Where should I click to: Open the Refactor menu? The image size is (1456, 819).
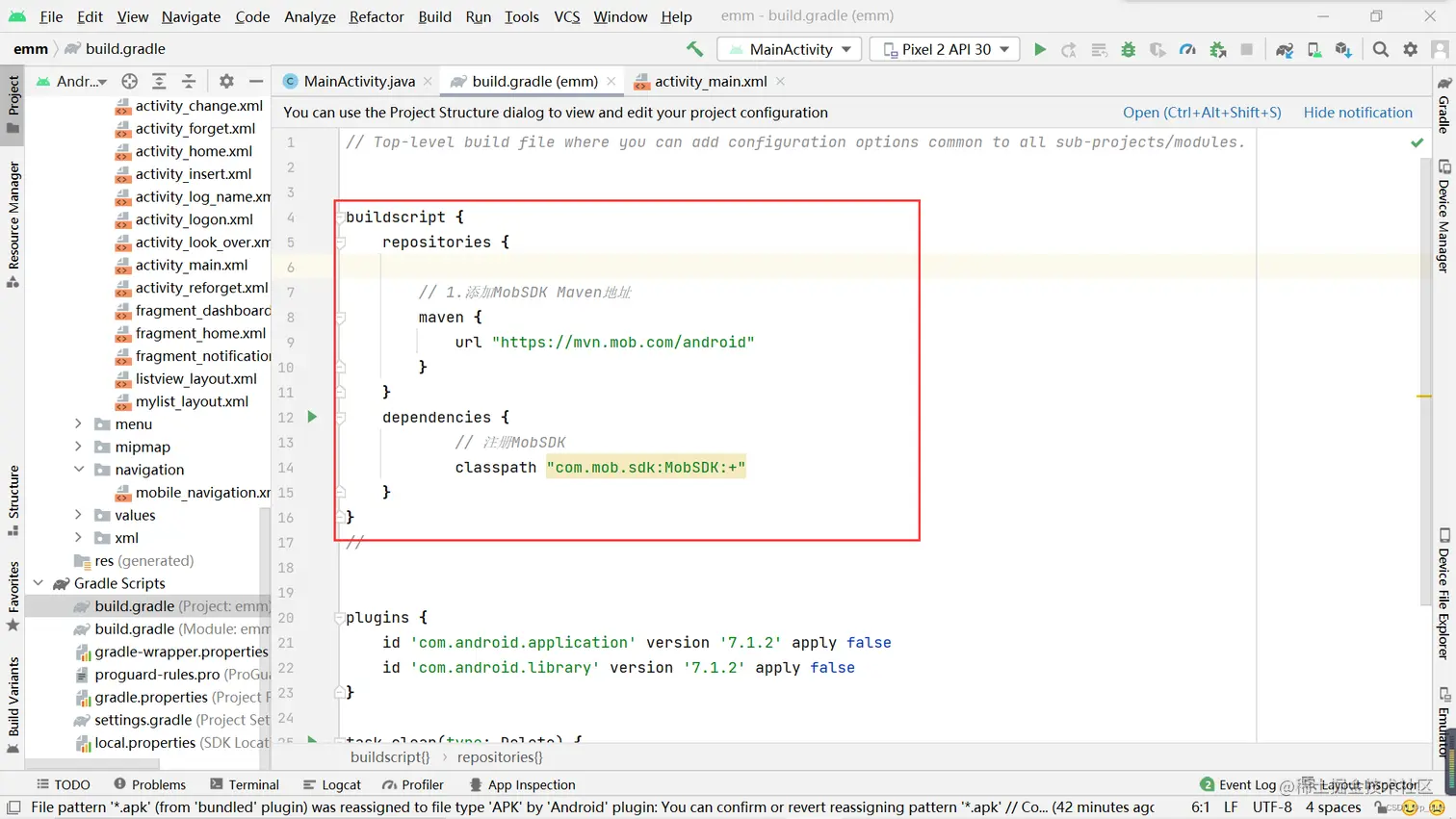coord(377,16)
